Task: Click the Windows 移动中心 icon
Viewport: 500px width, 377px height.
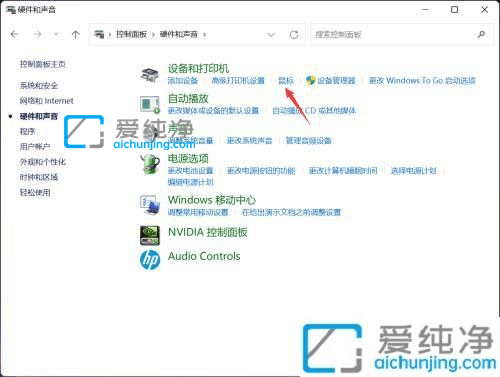Action: click(150, 205)
